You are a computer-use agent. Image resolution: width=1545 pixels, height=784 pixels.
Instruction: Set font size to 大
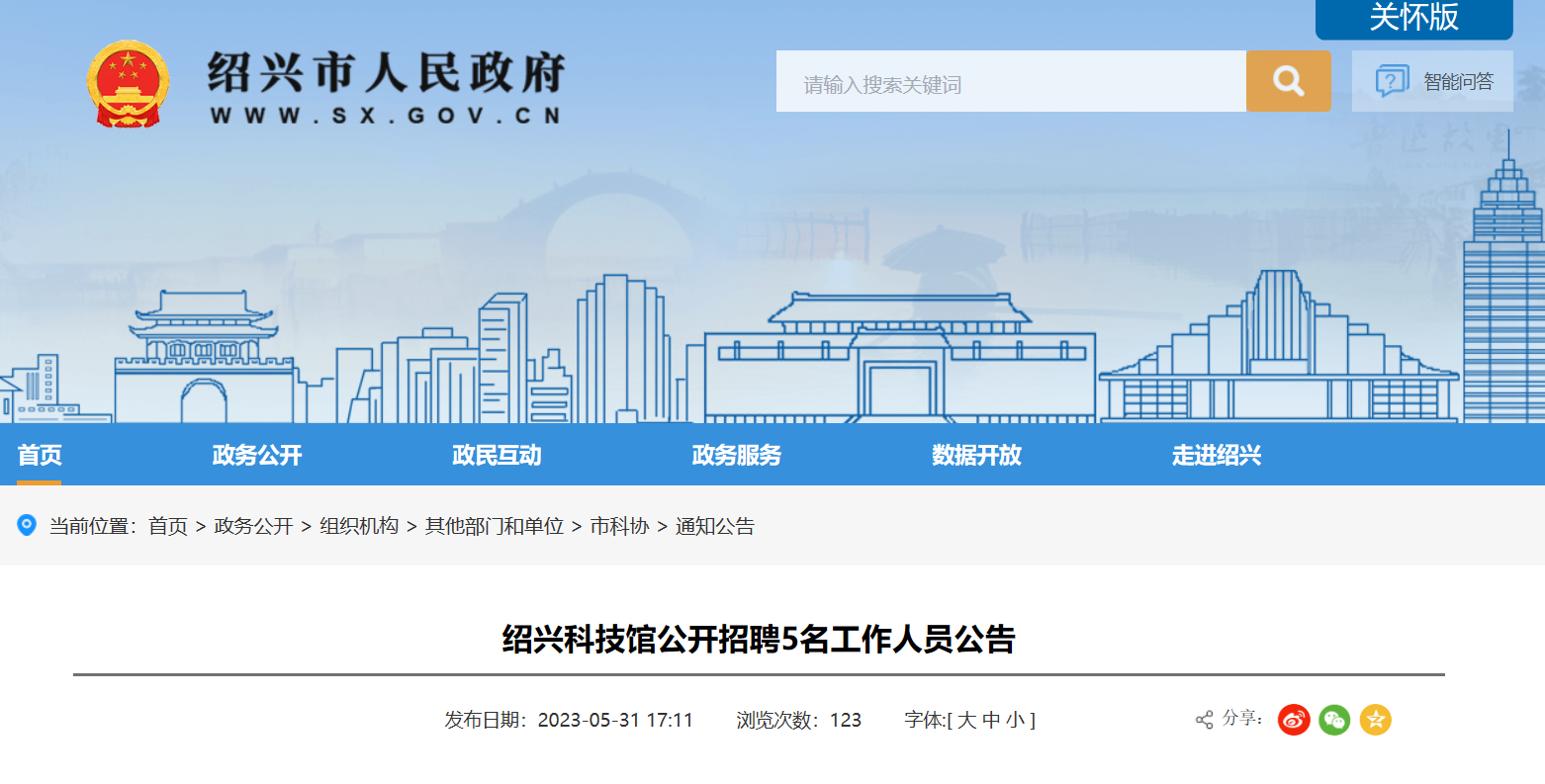pyautogui.click(x=966, y=720)
